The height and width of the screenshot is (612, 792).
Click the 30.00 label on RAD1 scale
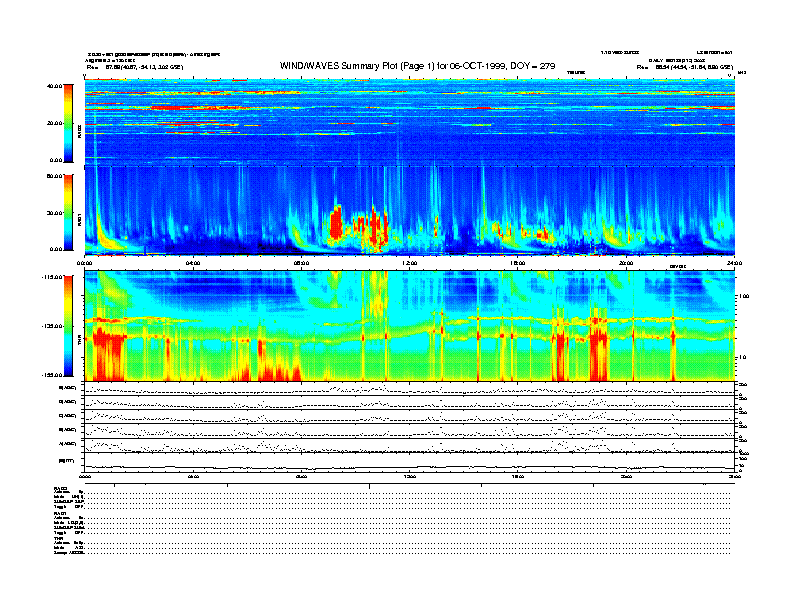point(54,213)
